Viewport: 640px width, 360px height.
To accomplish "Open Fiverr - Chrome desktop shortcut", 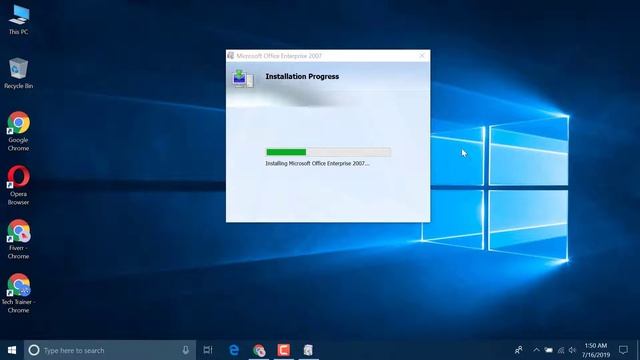I will pyautogui.click(x=18, y=239).
